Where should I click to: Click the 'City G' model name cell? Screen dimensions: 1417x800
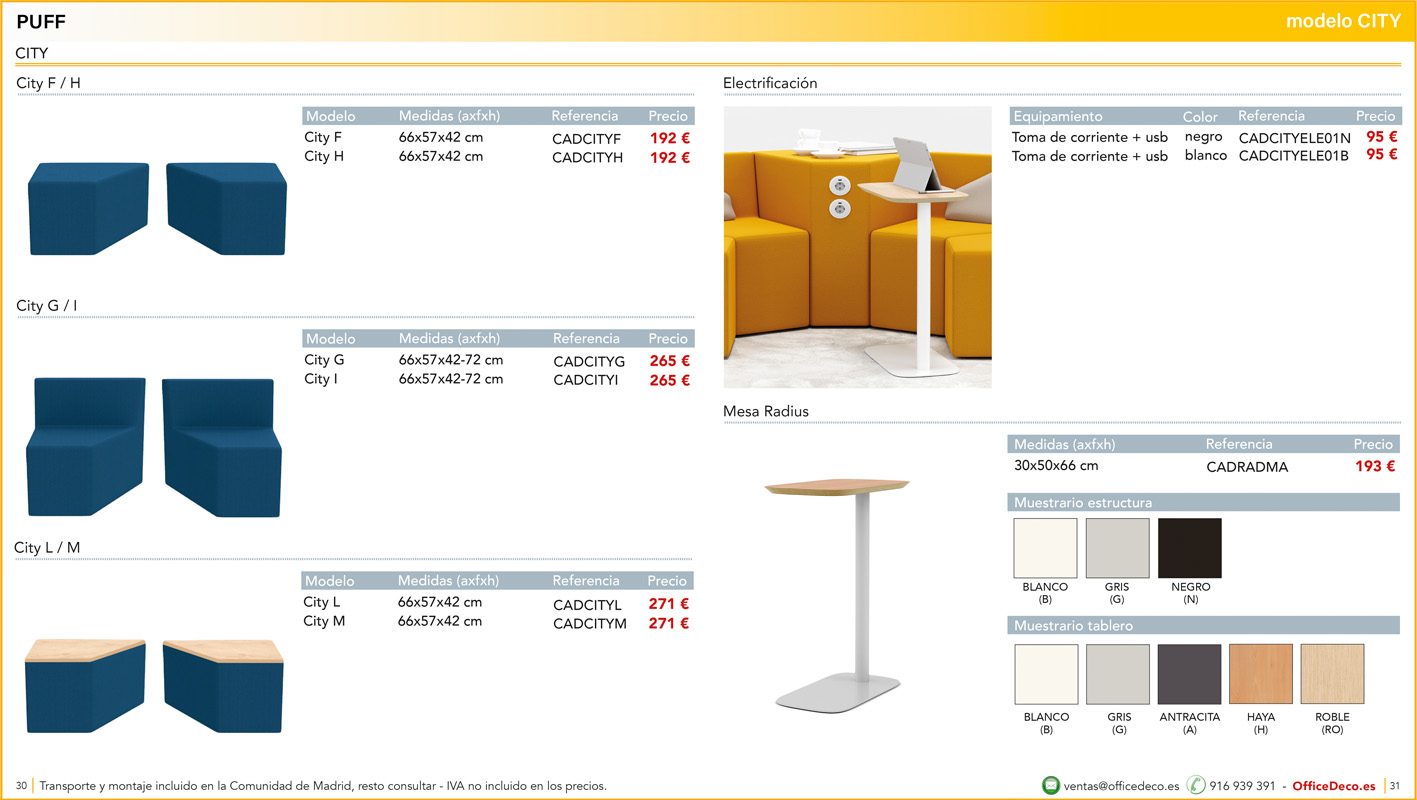click(x=324, y=360)
